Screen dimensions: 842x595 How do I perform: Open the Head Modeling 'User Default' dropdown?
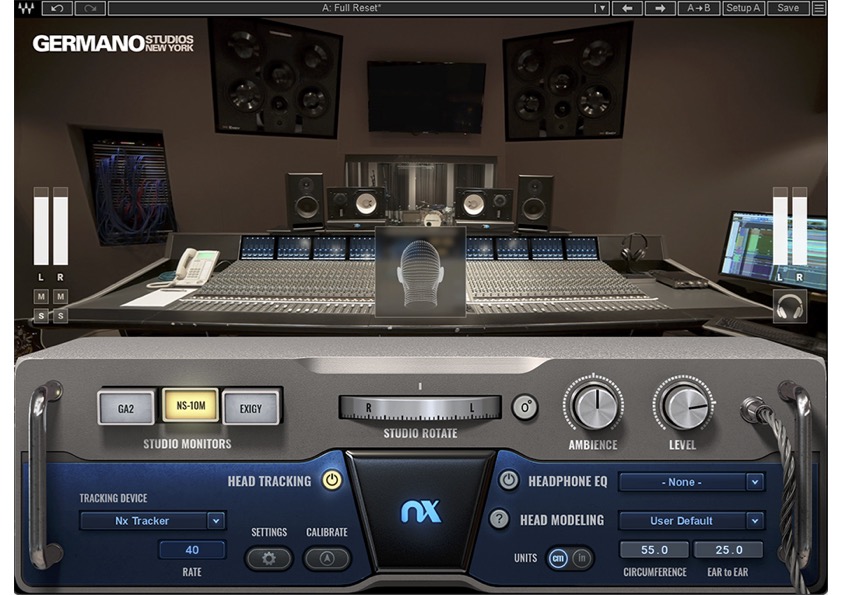coord(692,520)
